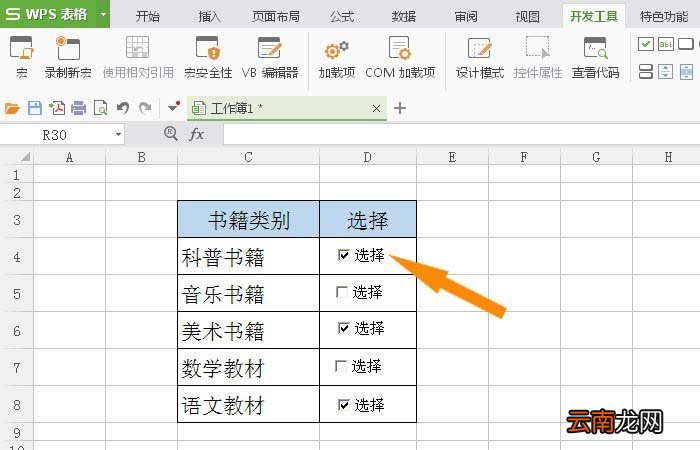Open Add-ins (加载项)

337,57
